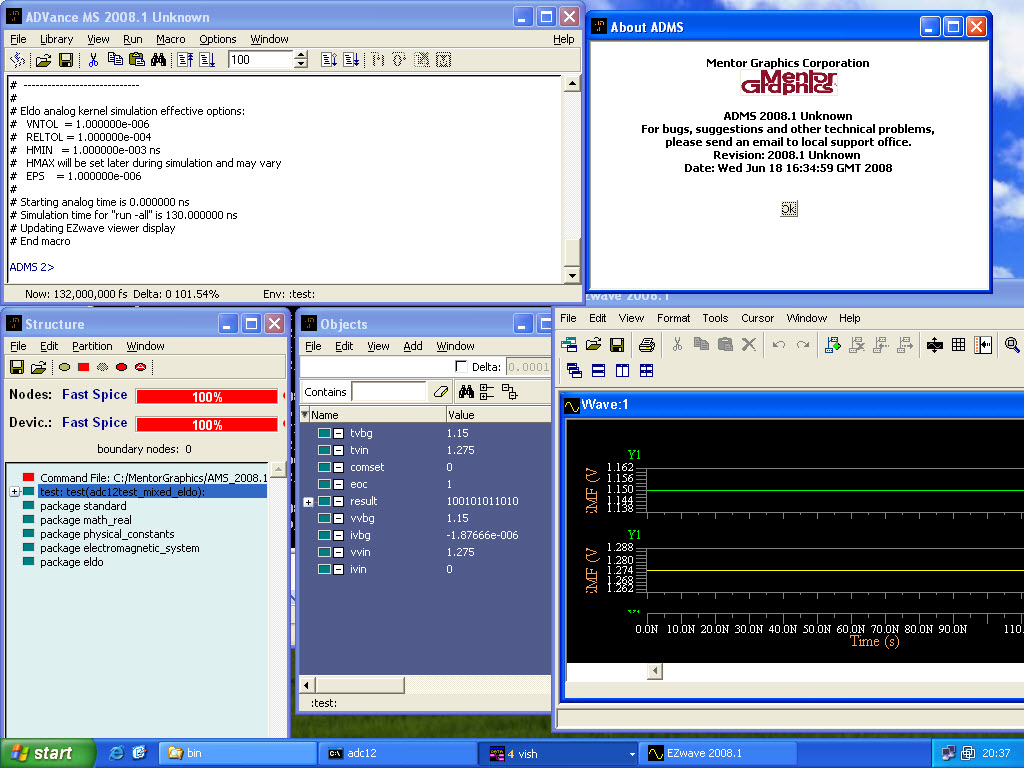This screenshot has height=768, width=1024.
Task: Decrease the 100 value with down stepper
Action: (x=300, y=64)
